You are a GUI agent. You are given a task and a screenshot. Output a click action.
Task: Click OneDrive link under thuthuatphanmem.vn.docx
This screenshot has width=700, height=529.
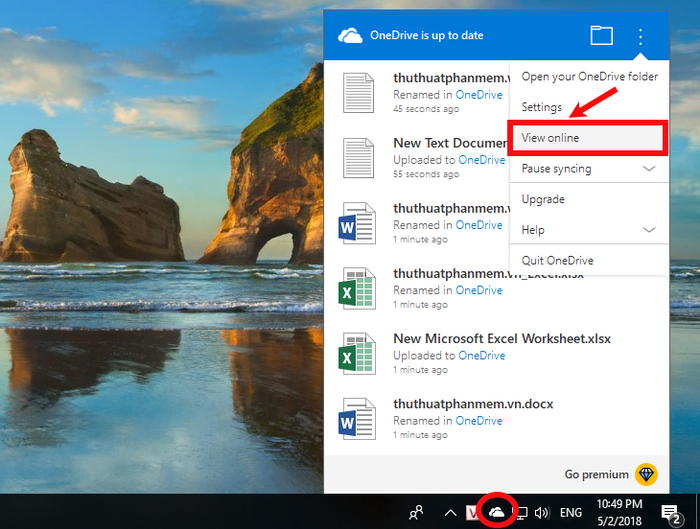(479, 421)
